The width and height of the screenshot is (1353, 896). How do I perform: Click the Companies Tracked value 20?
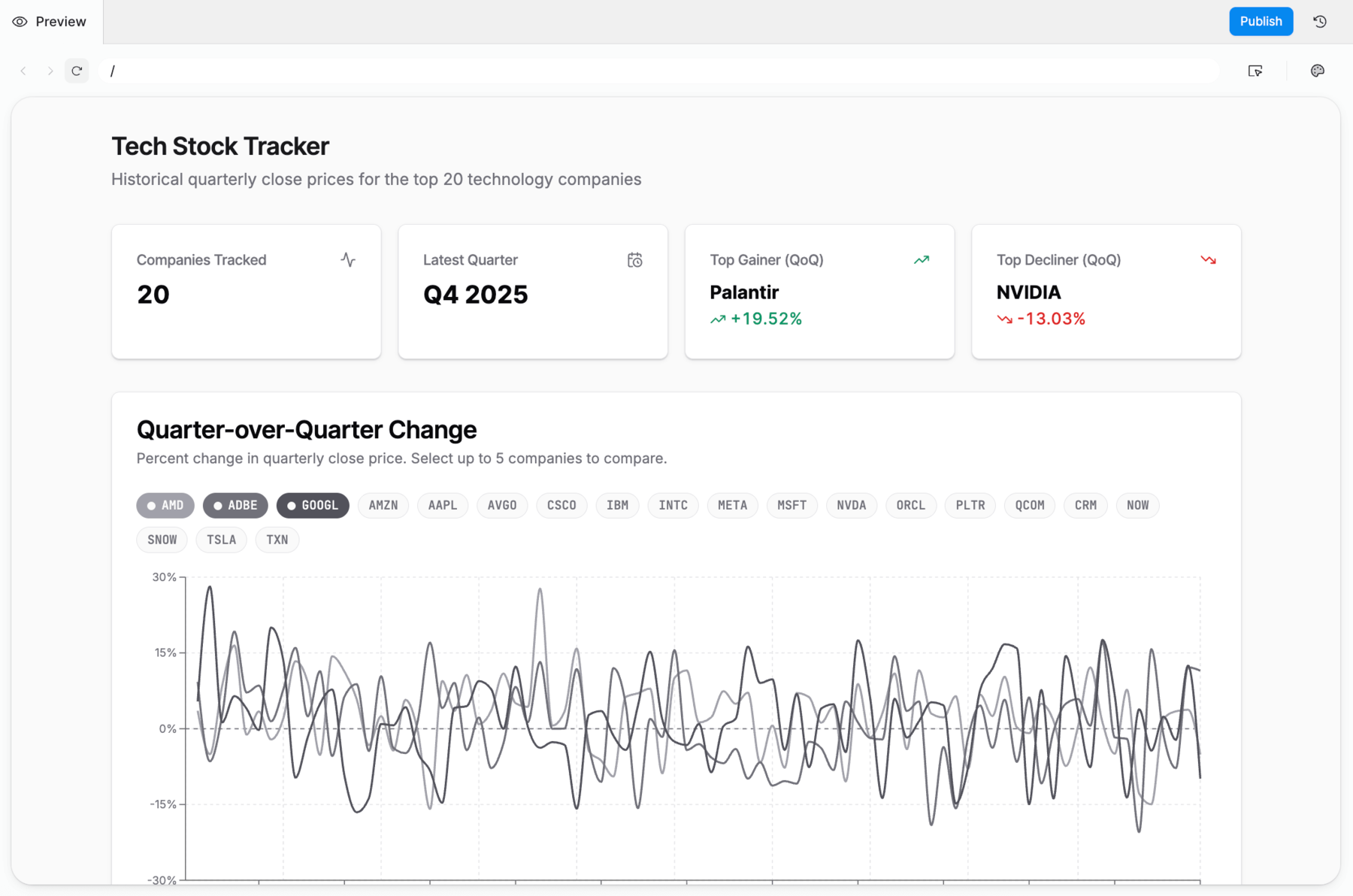[153, 295]
